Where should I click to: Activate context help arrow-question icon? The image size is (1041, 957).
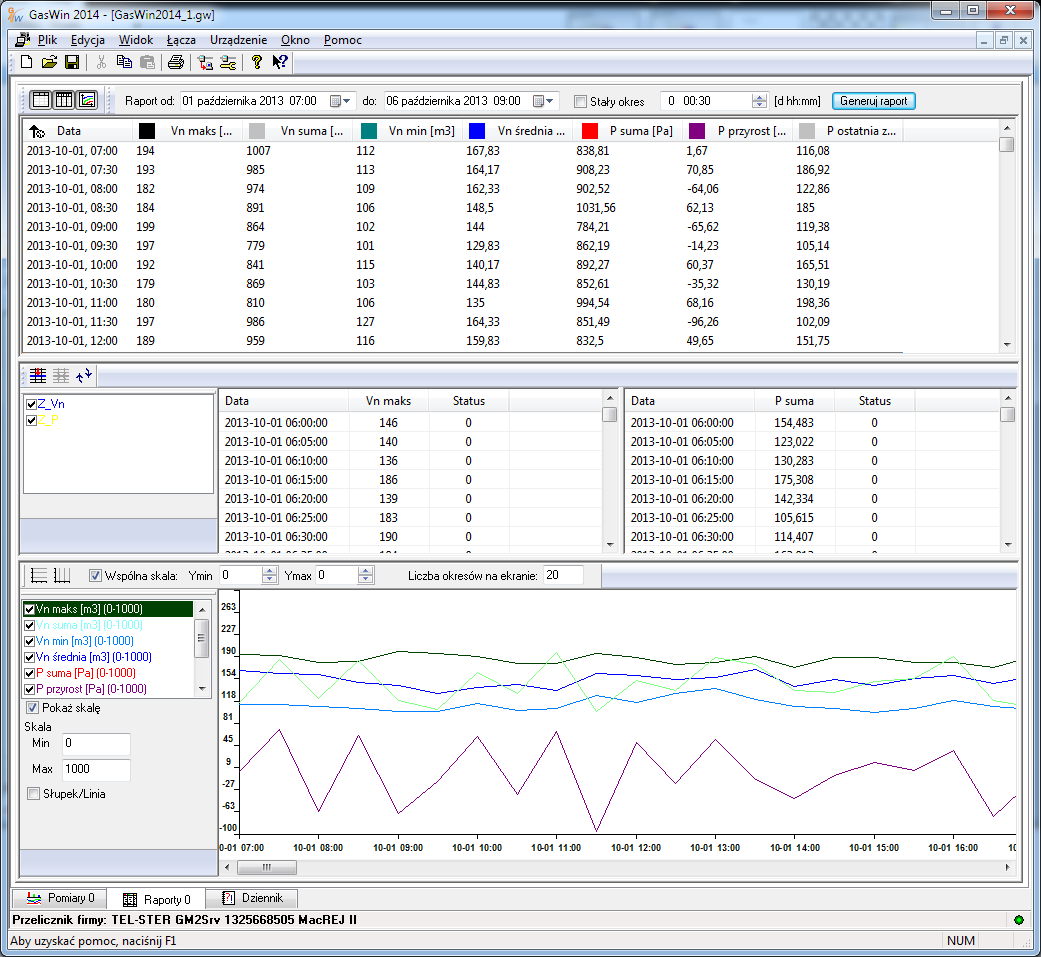(280, 62)
